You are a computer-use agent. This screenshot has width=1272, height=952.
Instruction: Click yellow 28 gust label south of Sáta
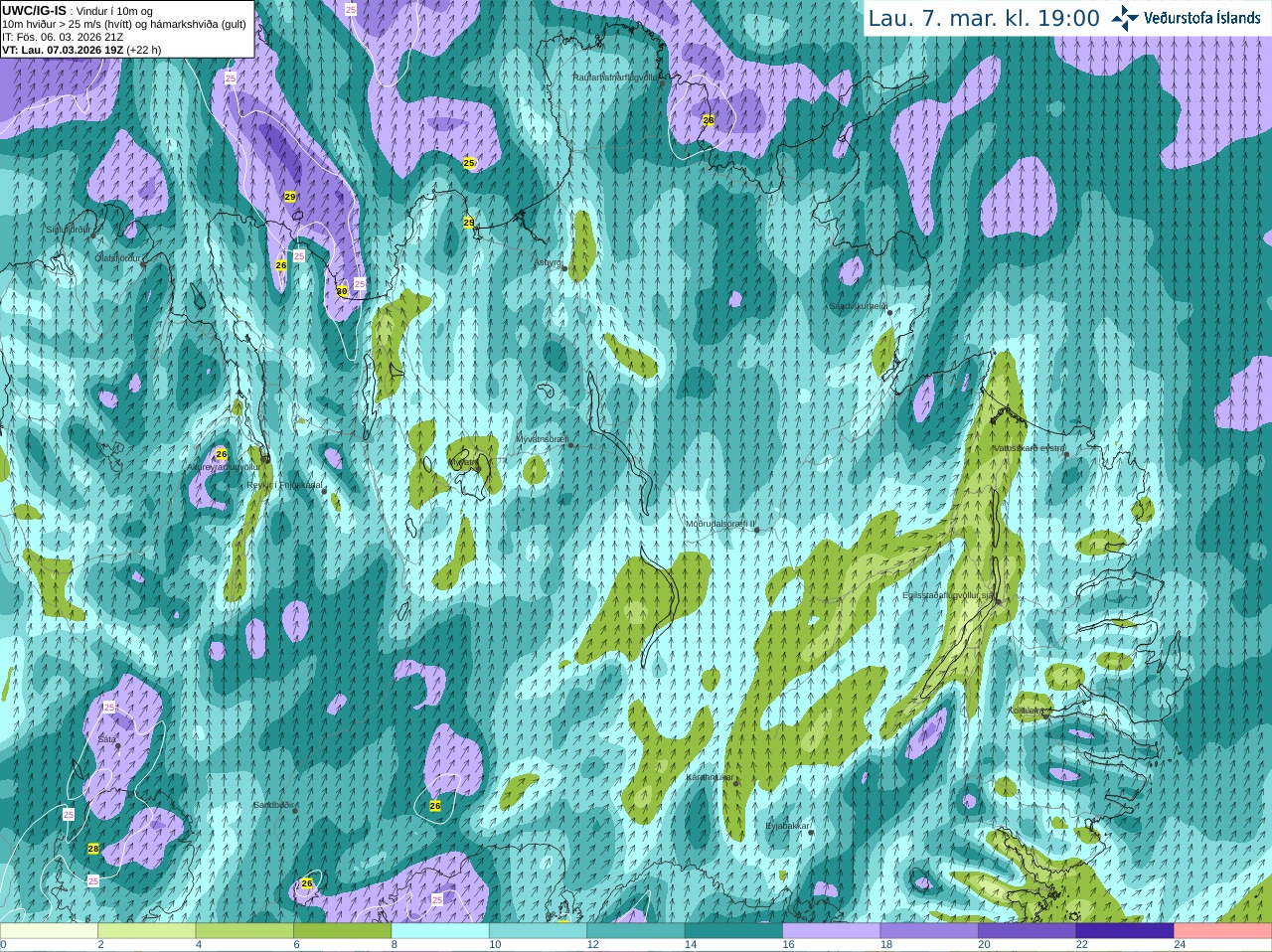click(x=93, y=849)
